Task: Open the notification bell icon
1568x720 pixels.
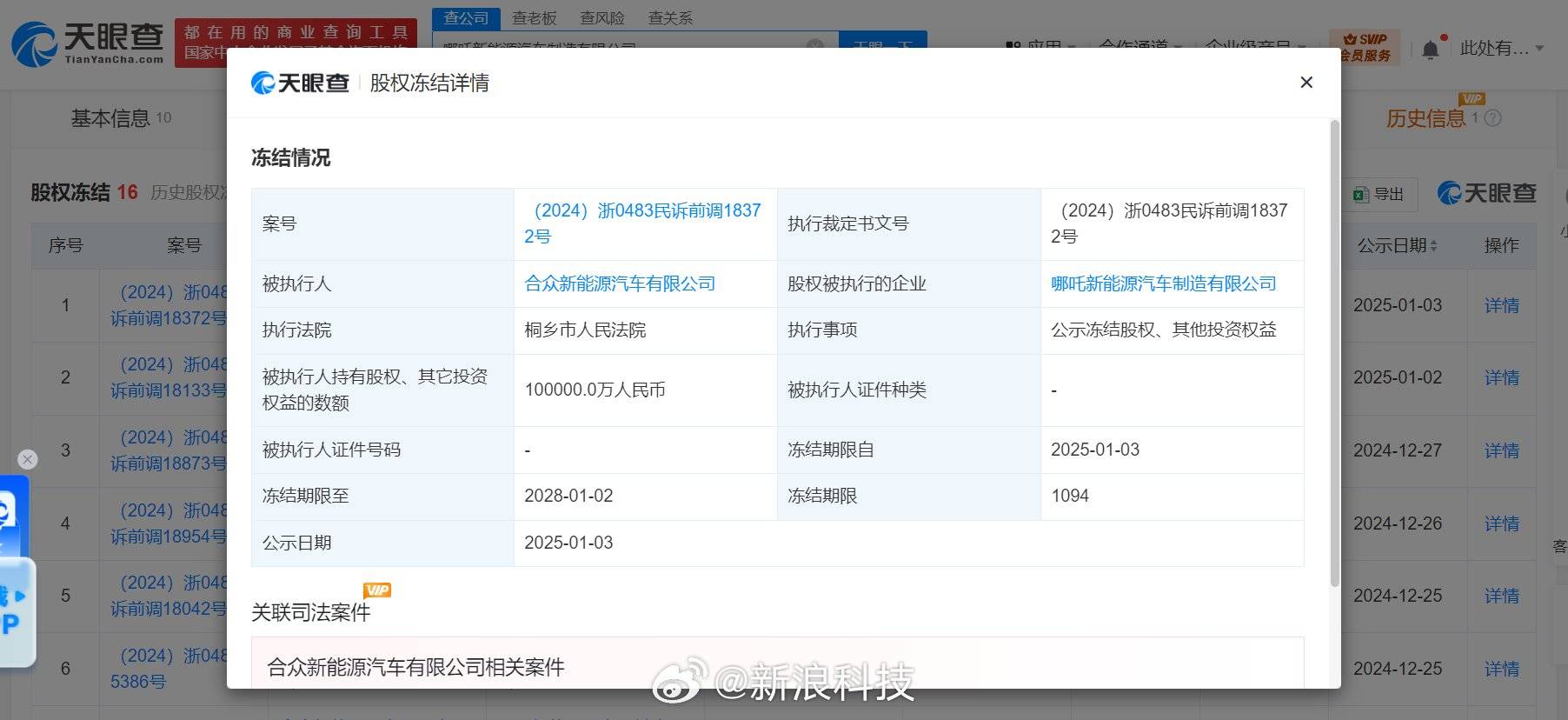Action: coord(1430,50)
